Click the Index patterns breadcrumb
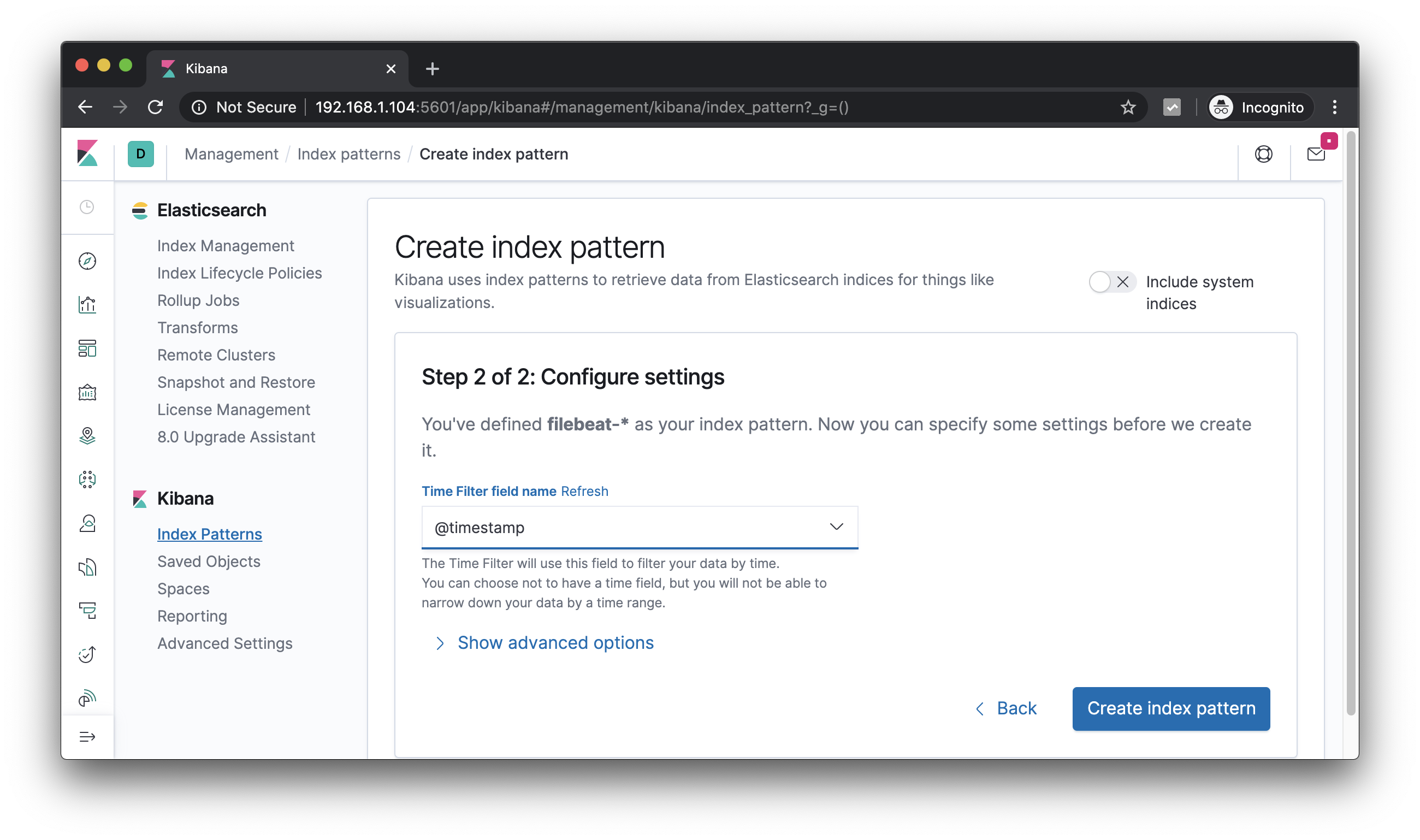Viewport: 1420px width, 840px height. tap(348, 154)
